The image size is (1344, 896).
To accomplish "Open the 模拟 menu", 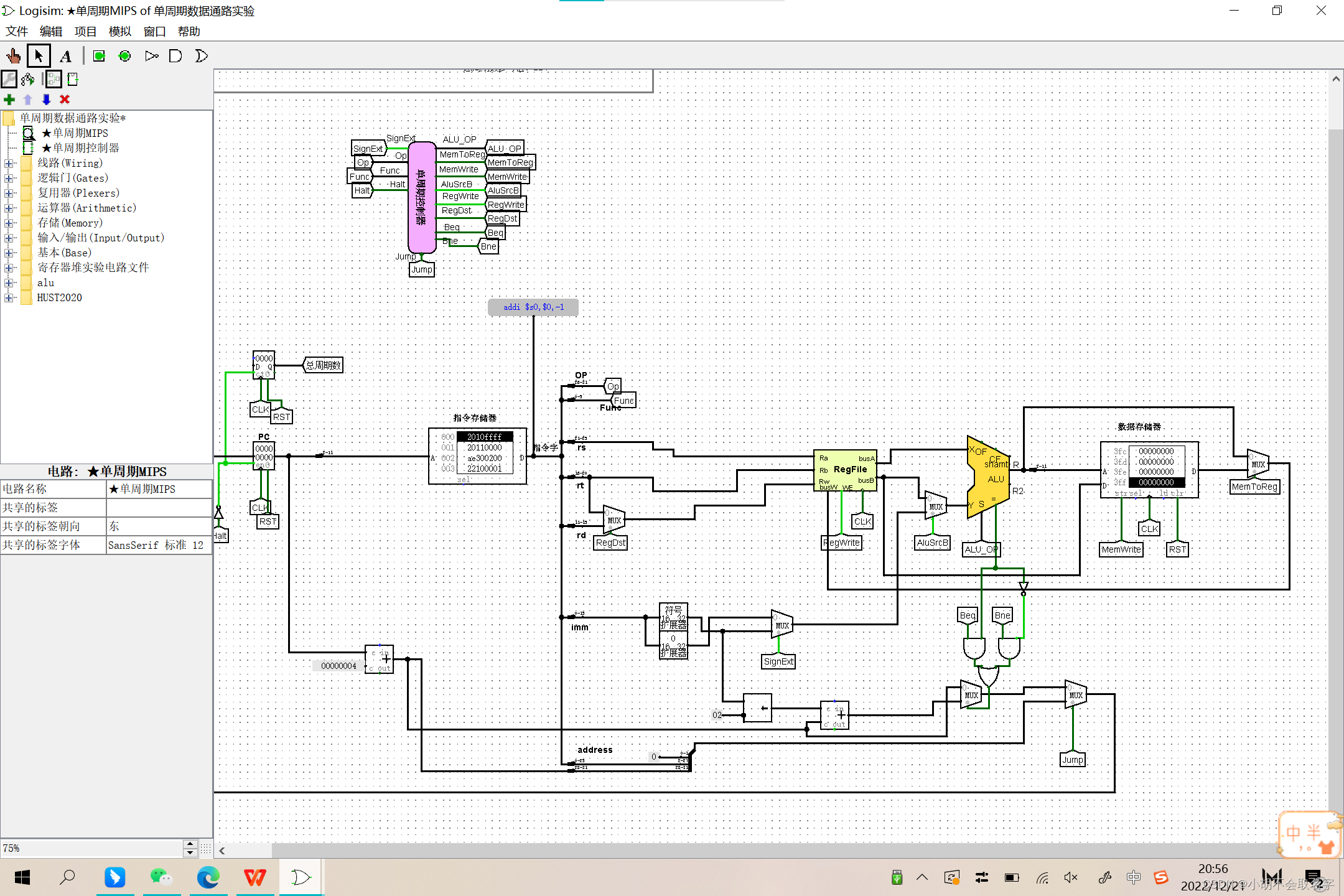I will (119, 31).
